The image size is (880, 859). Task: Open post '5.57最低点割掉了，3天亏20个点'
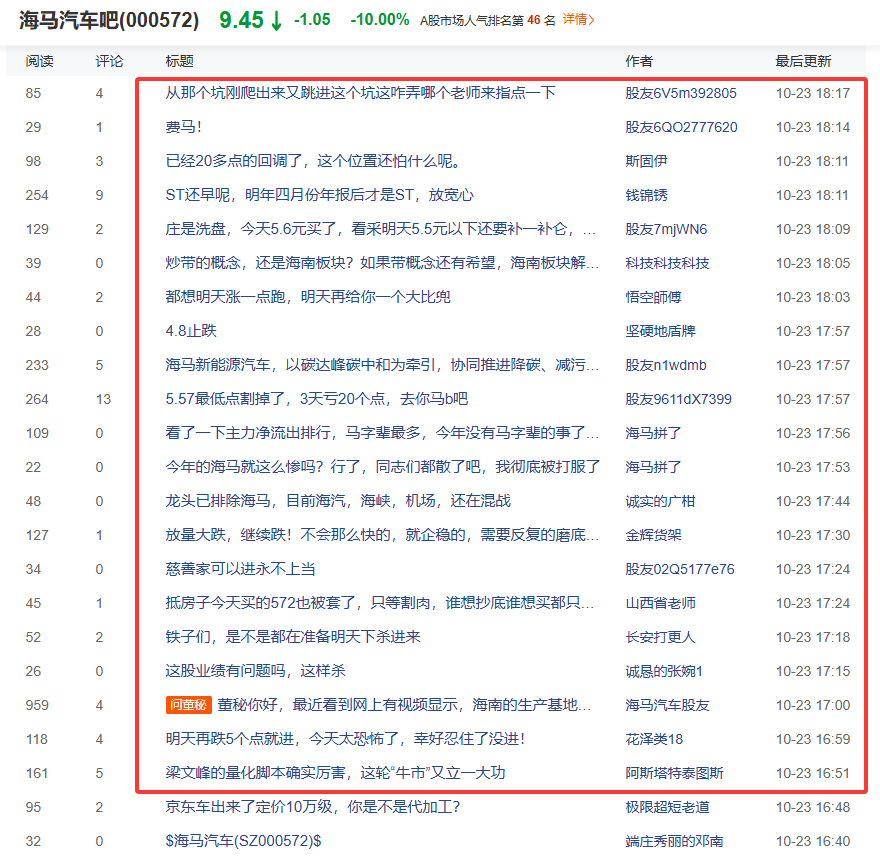[x=317, y=399]
